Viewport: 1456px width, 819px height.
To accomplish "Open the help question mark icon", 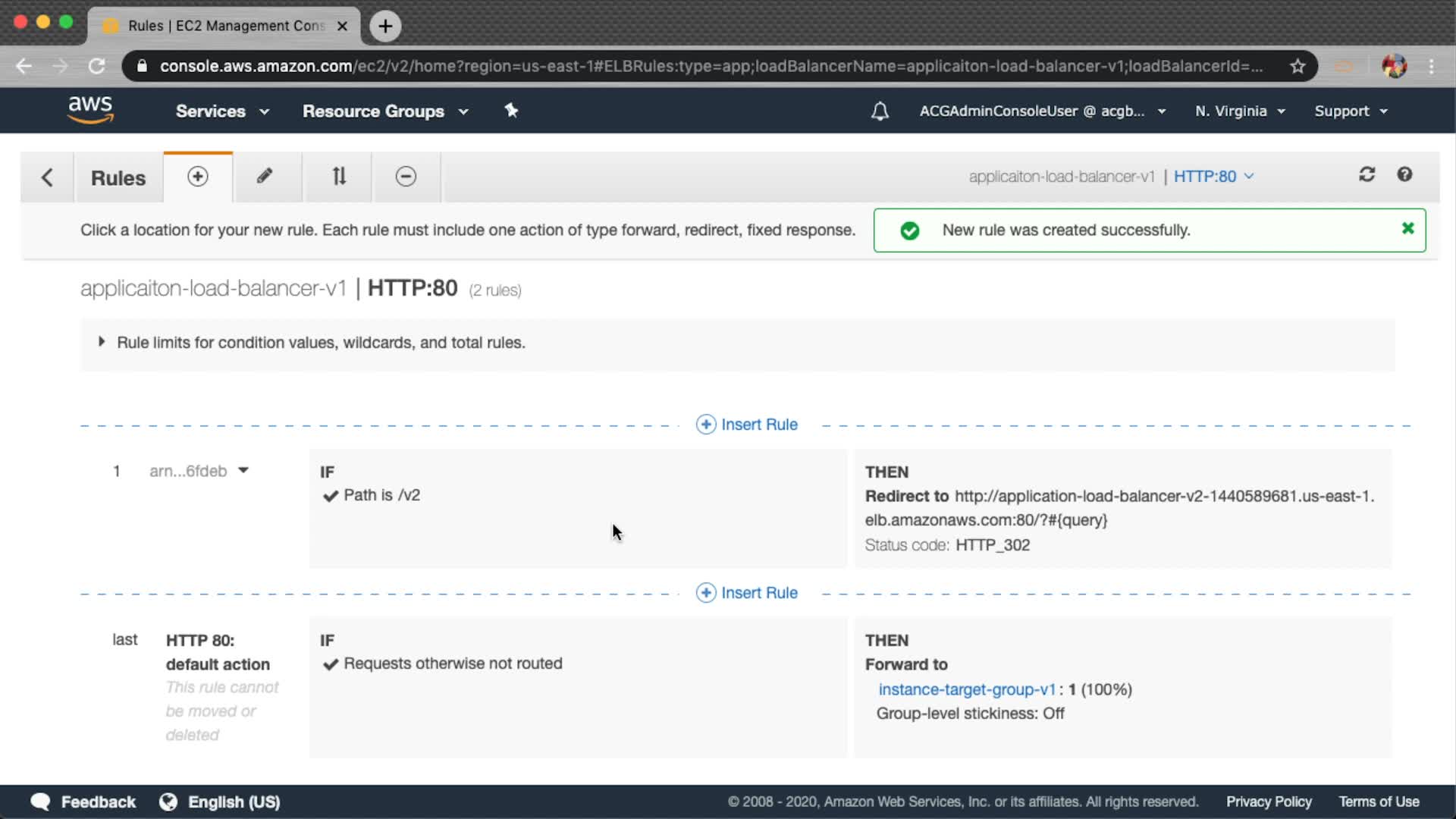I will point(1404,175).
